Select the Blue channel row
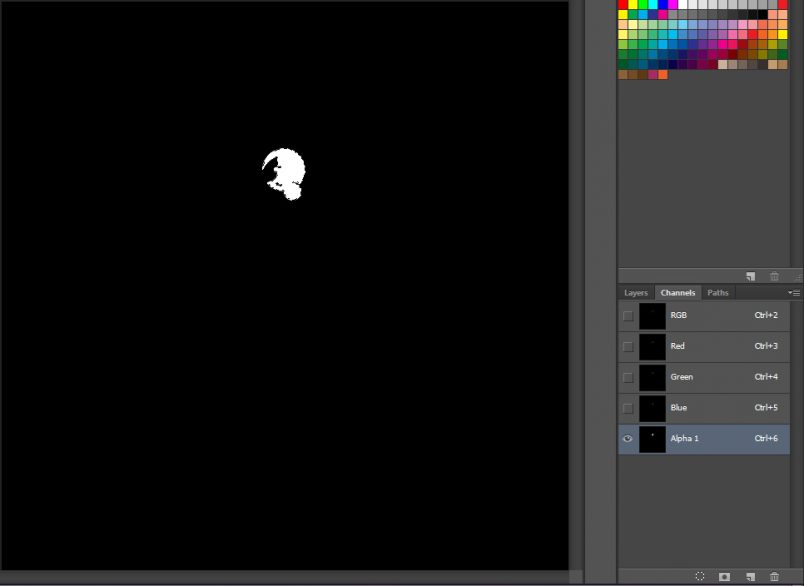Screen dimensions: 804x586 pyautogui.click(x=700, y=407)
